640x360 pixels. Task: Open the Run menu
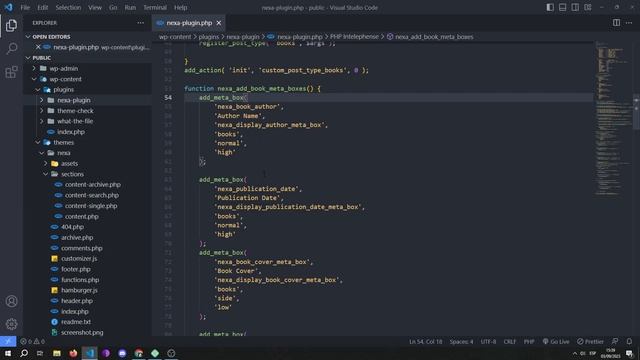point(130,7)
